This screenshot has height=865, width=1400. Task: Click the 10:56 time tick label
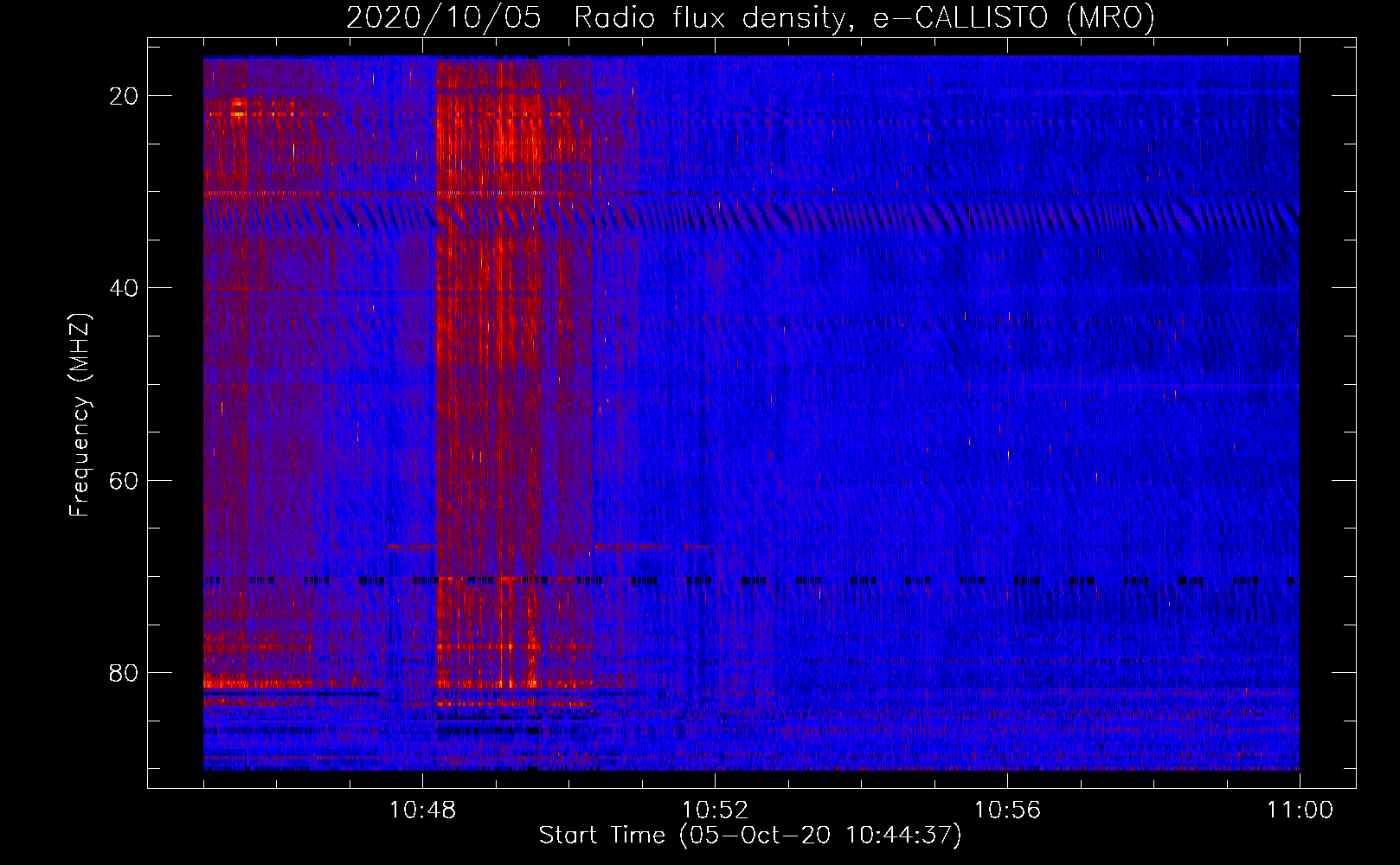[1007, 811]
